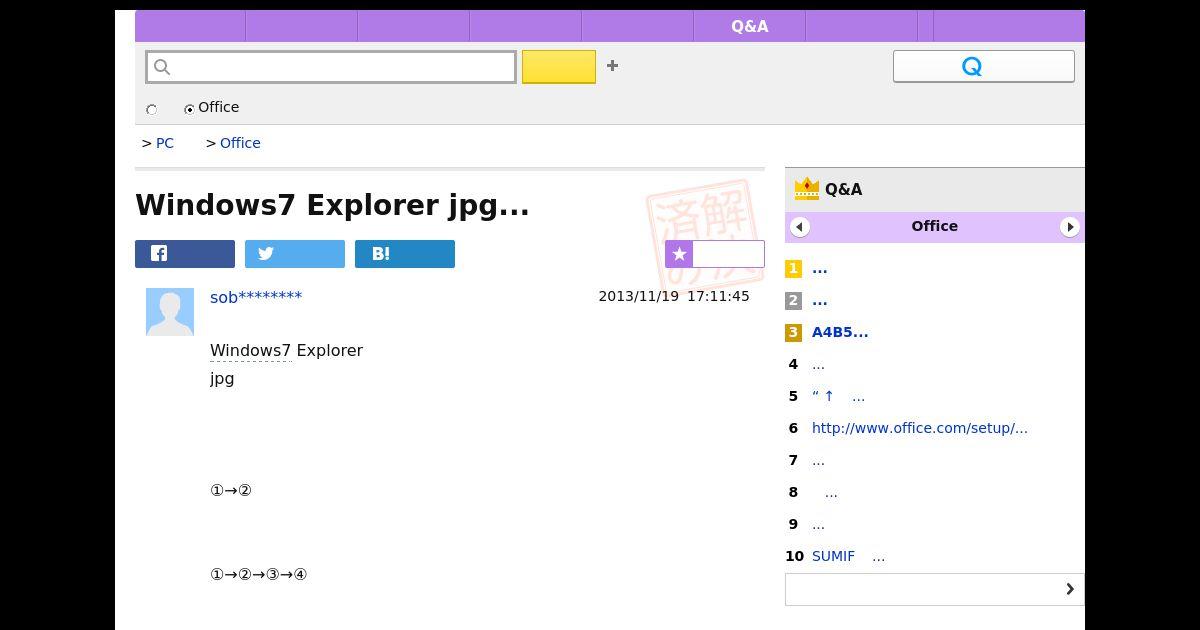Open the PC breadcrumb link
This screenshot has height=630, width=1200.
click(165, 143)
